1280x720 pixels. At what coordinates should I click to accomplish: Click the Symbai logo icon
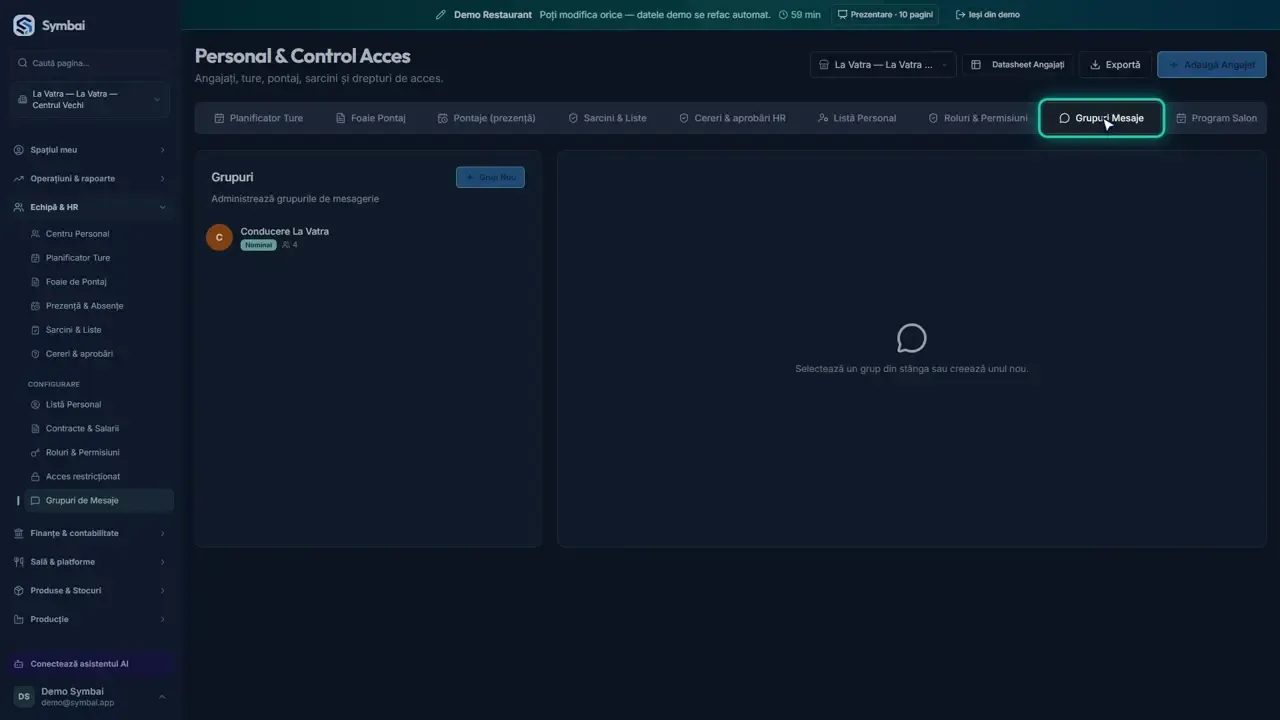[23, 26]
